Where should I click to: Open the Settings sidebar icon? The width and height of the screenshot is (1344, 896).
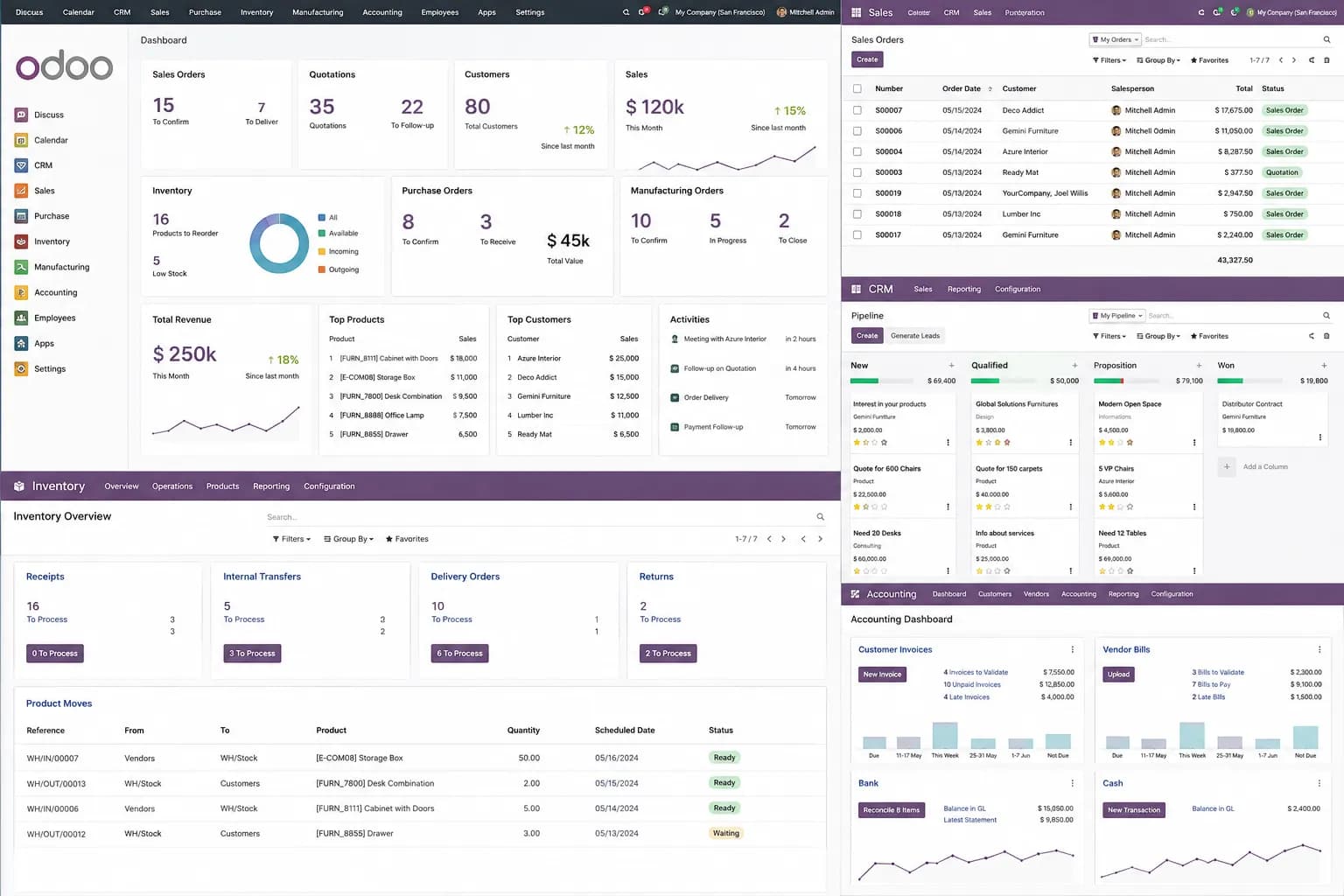coord(21,369)
